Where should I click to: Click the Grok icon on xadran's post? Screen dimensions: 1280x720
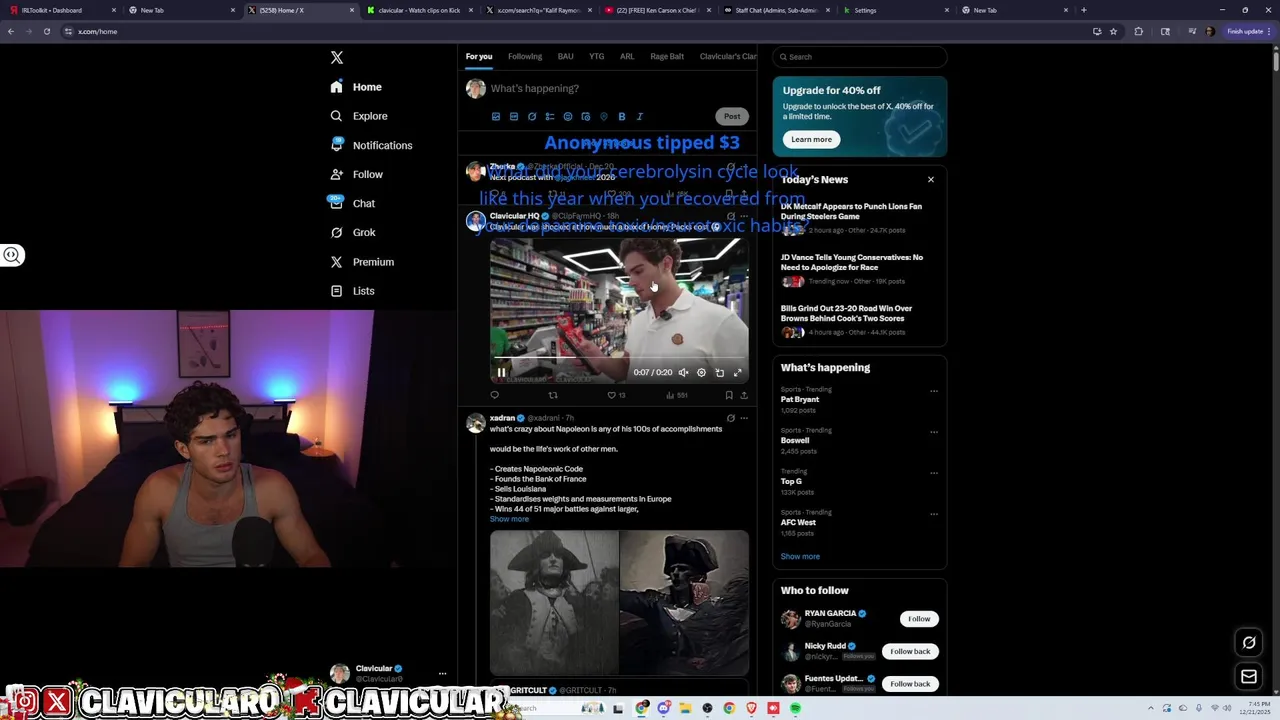click(730, 418)
